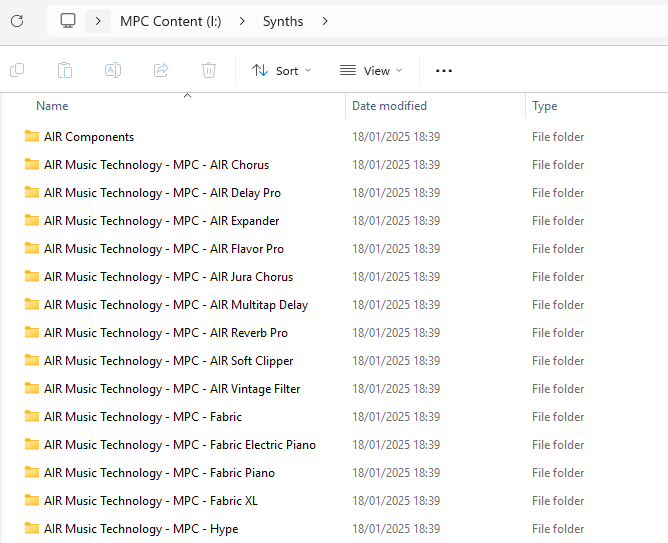This screenshot has height=543, width=668.
Task: Click the This PC monitor icon
Action: click(x=68, y=21)
